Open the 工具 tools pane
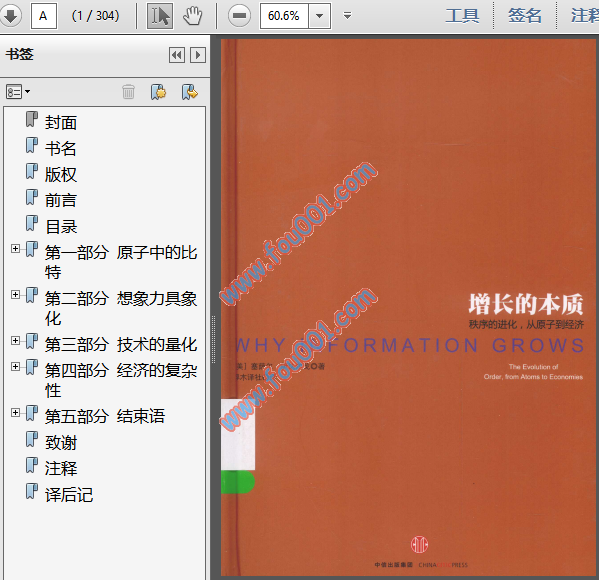The image size is (599, 580). point(462,16)
